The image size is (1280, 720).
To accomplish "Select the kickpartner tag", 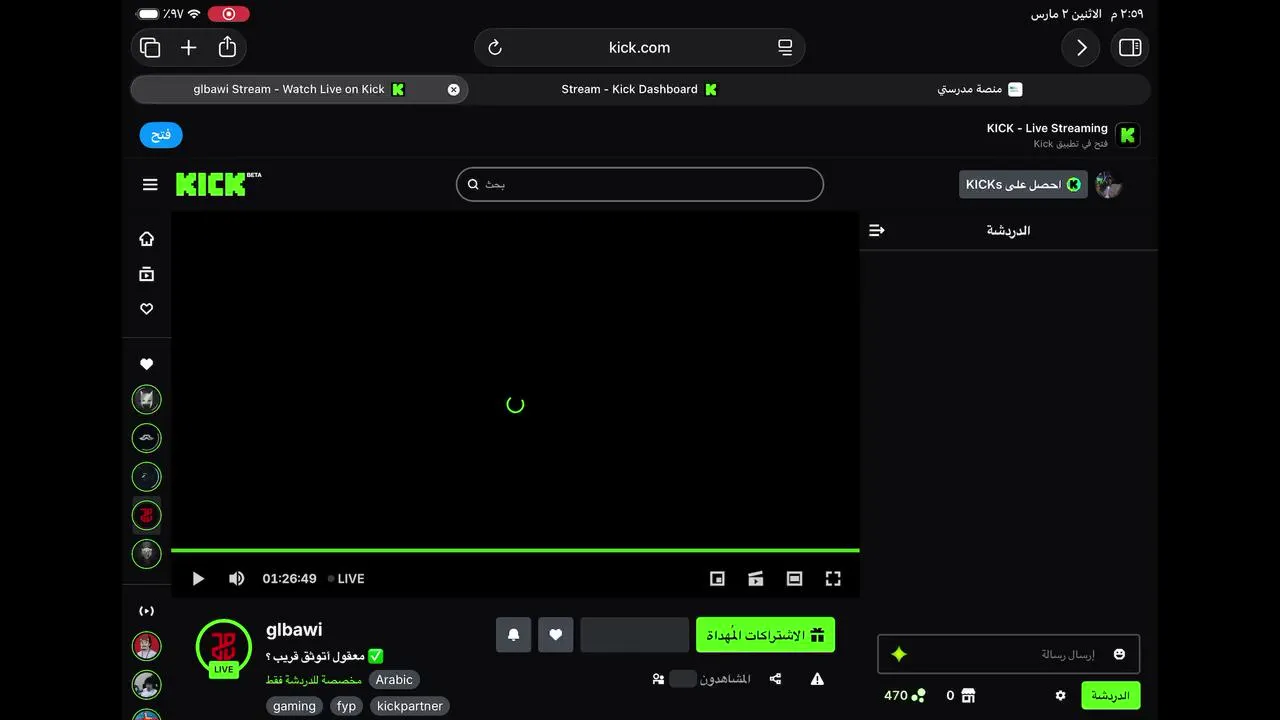I will (410, 706).
